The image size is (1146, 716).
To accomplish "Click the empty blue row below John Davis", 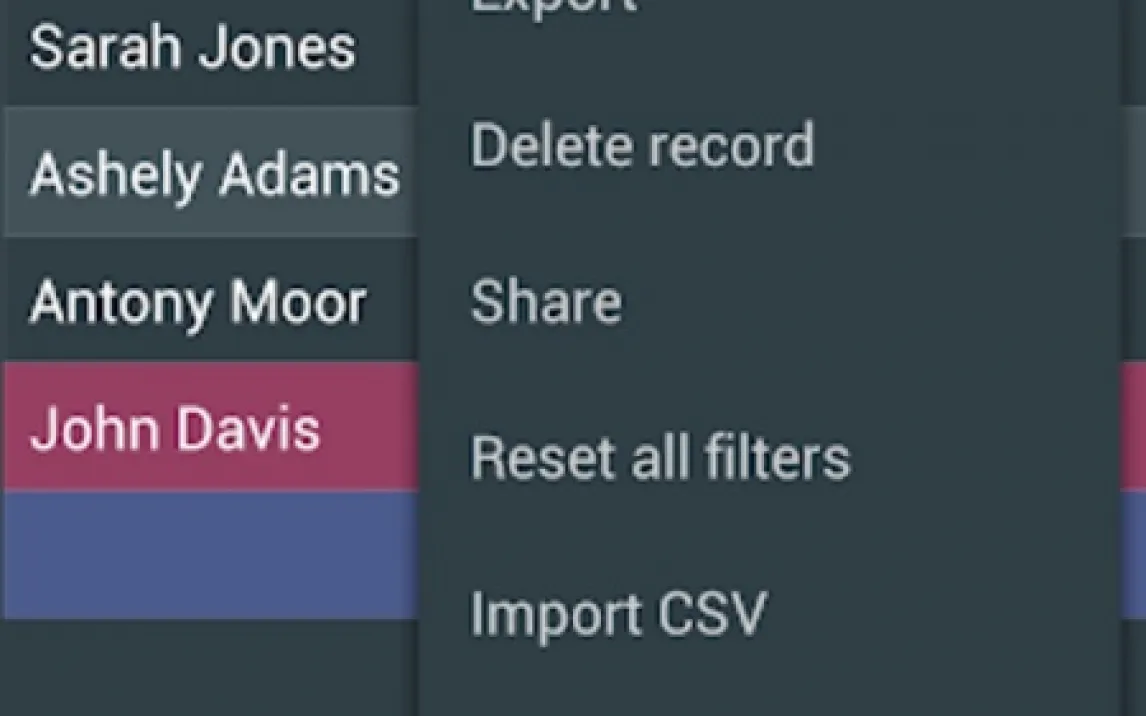I will click(210, 554).
